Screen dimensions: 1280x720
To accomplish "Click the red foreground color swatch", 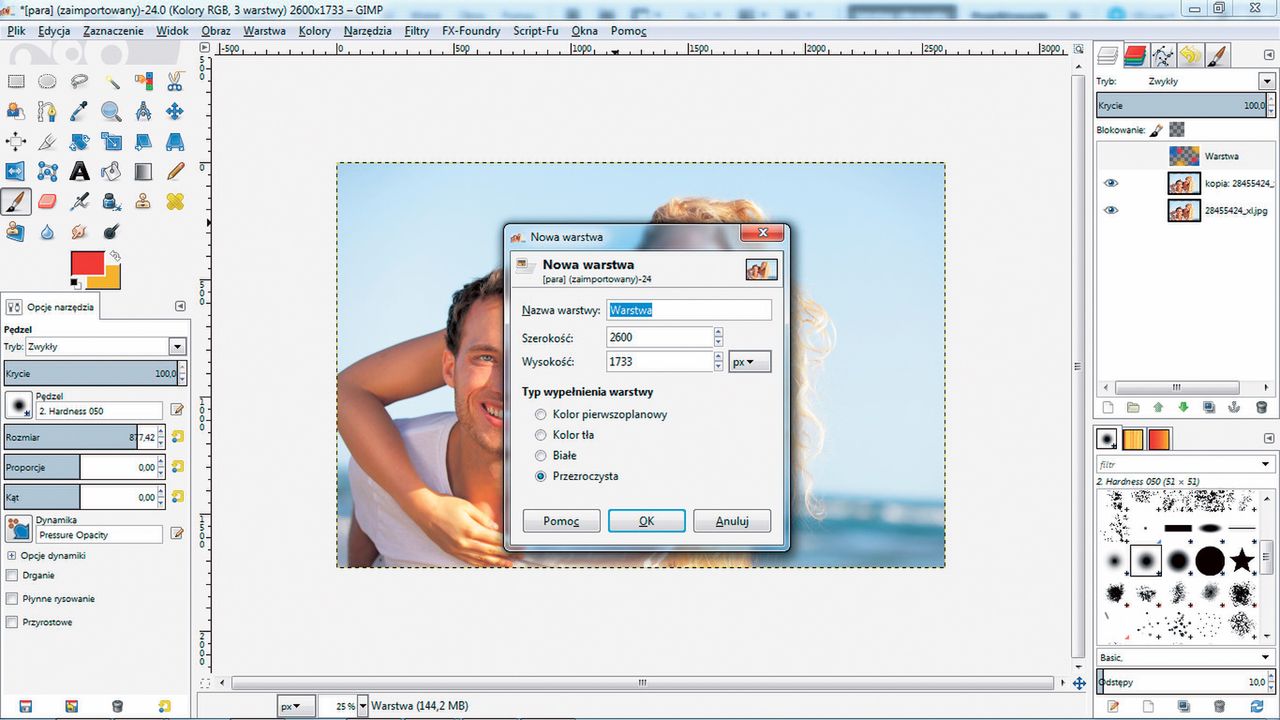I will click(86, 264).
